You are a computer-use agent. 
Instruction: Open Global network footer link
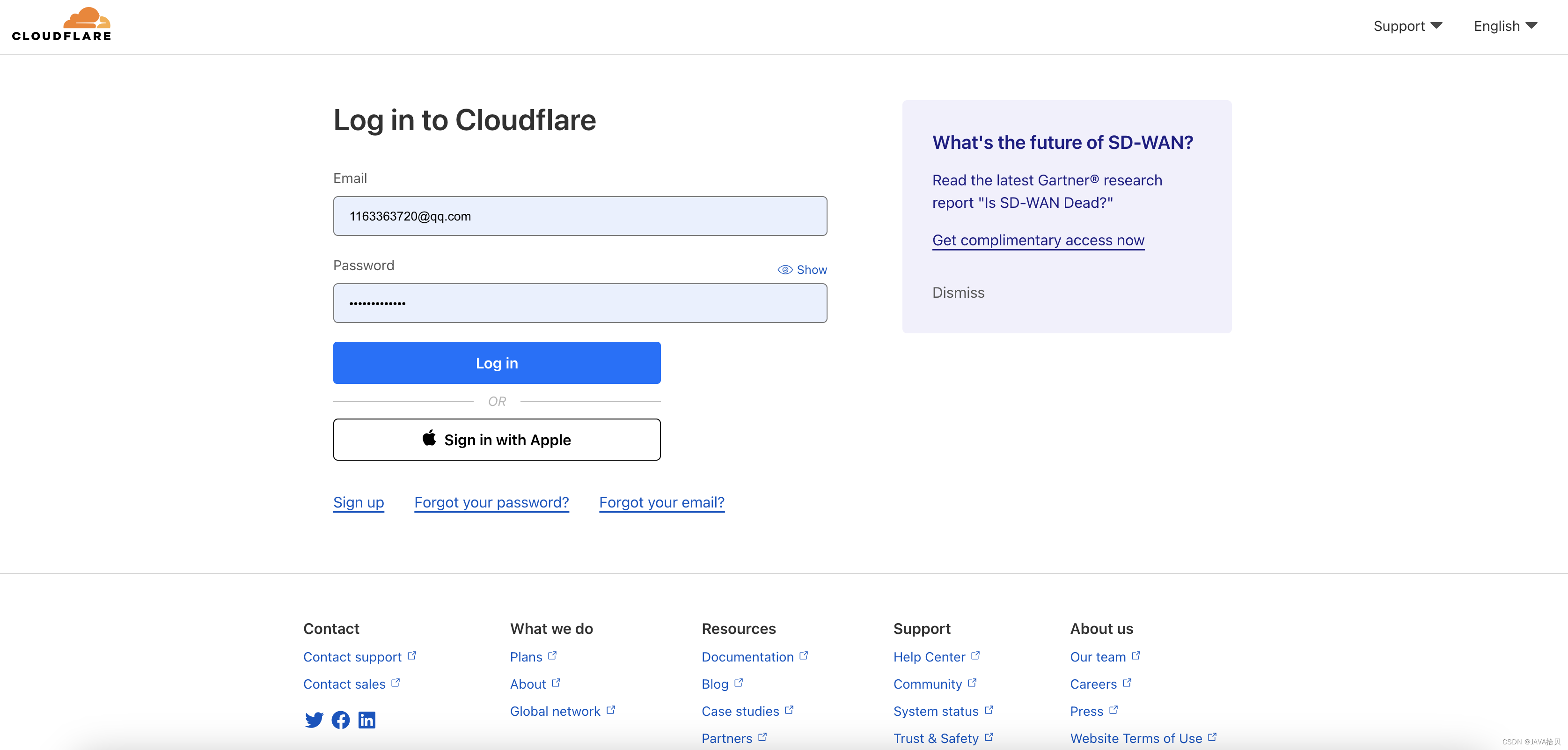click(563, 711)
